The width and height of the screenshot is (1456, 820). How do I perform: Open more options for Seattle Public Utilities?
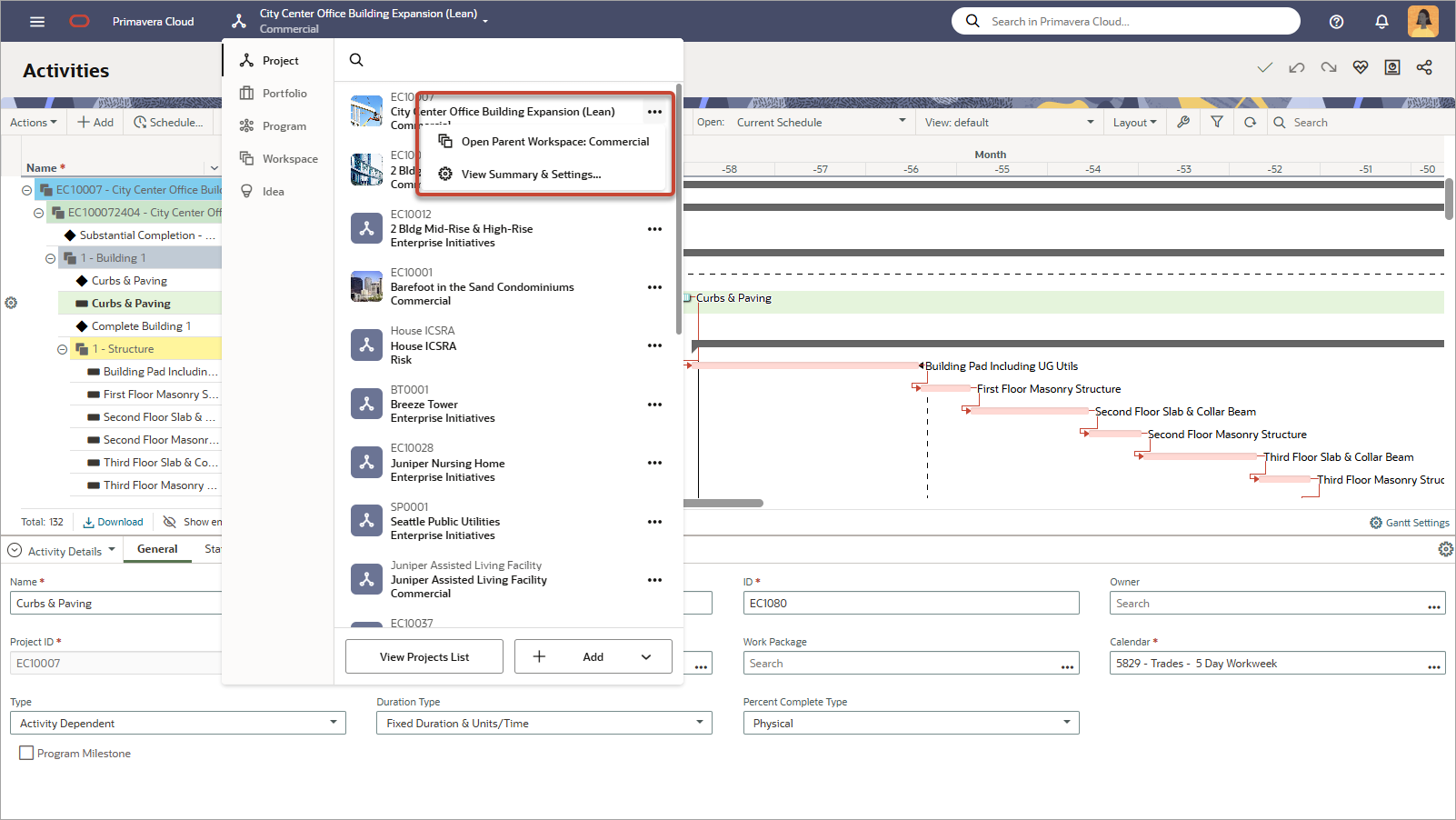click(654, 522)
